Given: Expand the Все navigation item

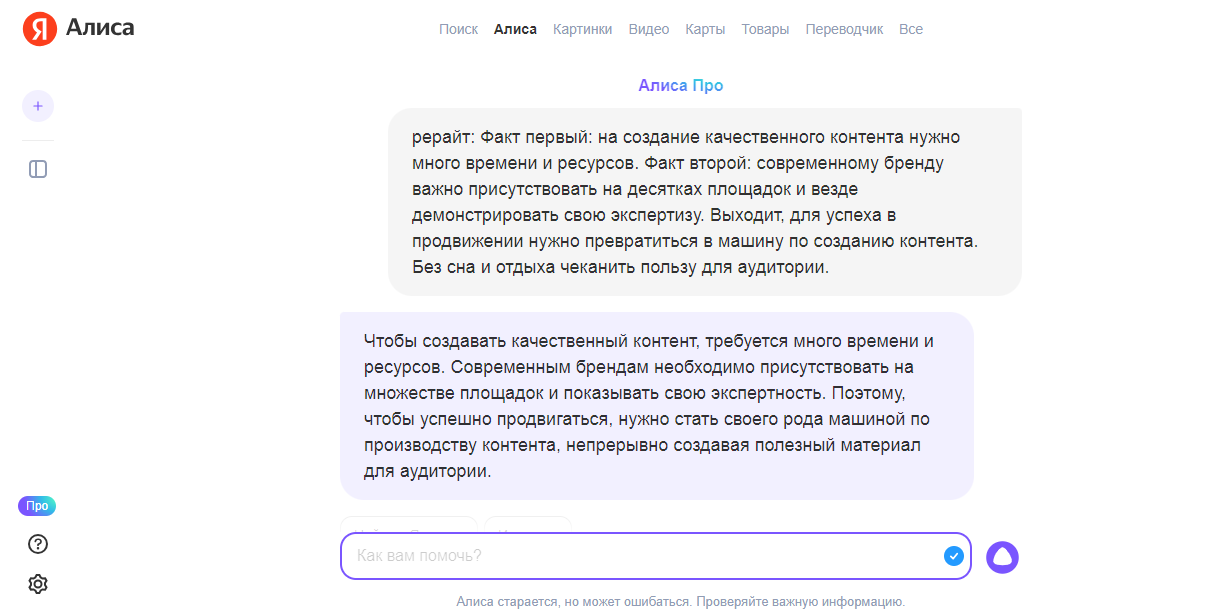Looking at the screenshot, I should click(910, 29).
